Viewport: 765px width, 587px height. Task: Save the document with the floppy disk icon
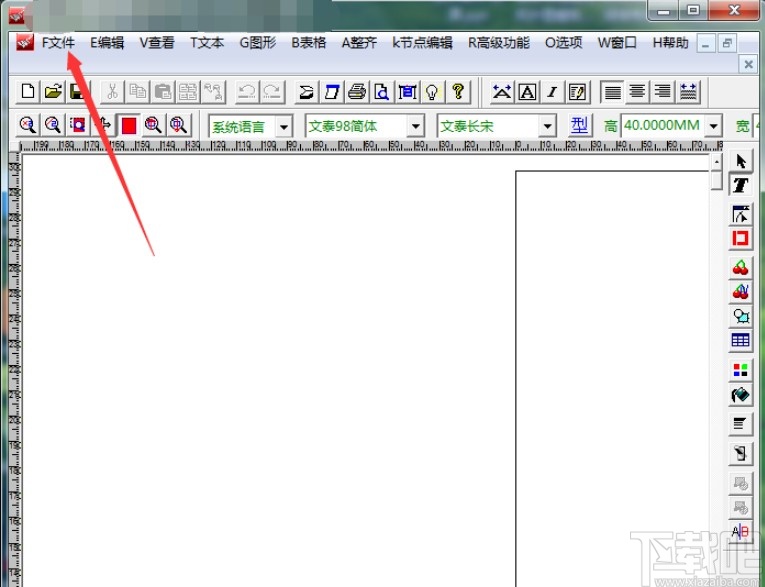coord(78,92)
